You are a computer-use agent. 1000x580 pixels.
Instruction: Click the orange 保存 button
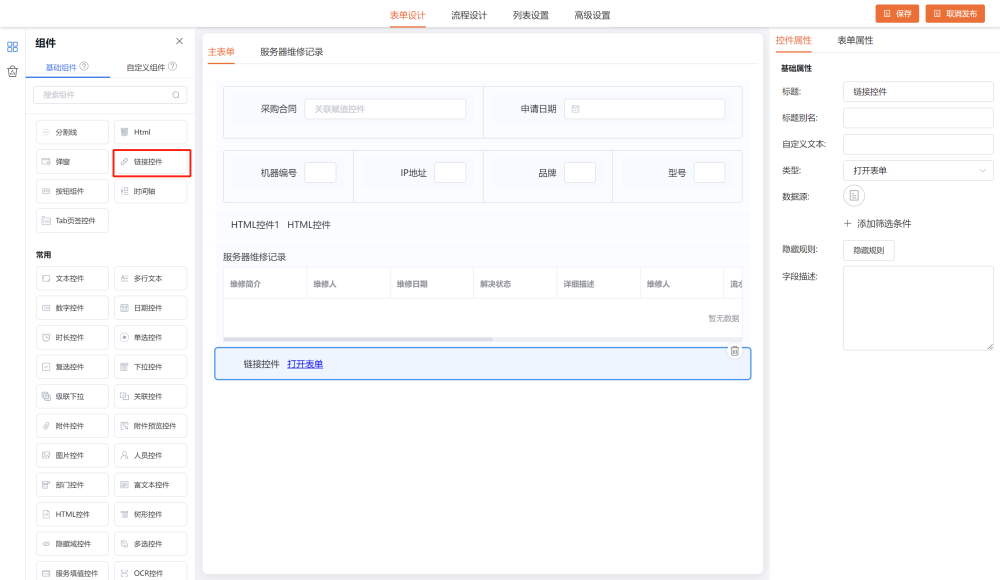897,14
